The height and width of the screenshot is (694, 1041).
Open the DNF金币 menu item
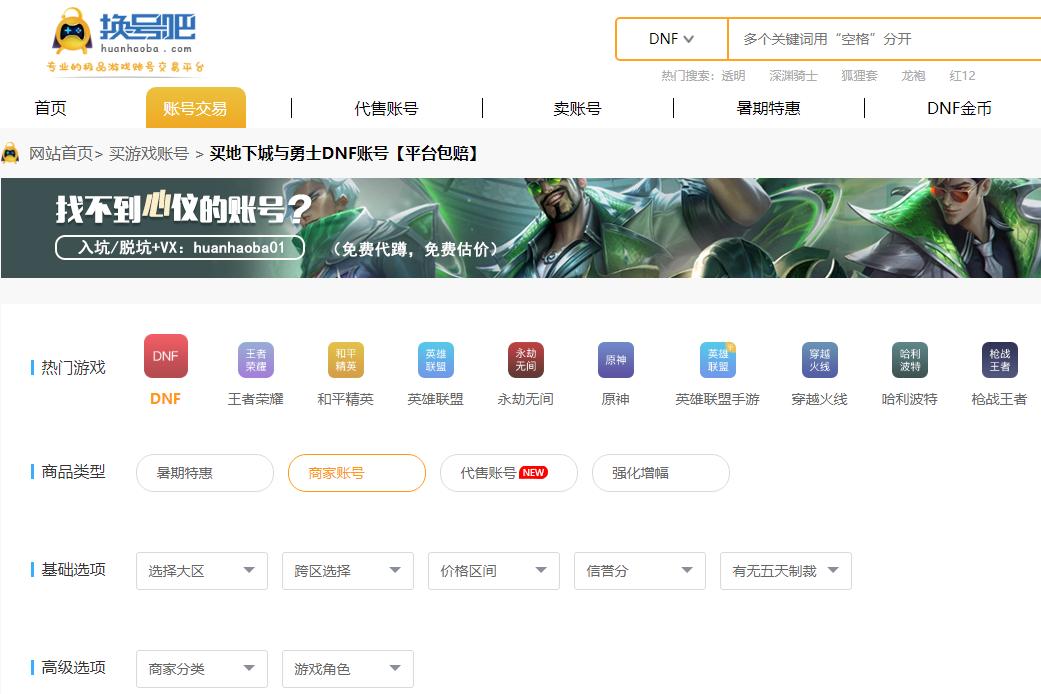pos(959,107)
